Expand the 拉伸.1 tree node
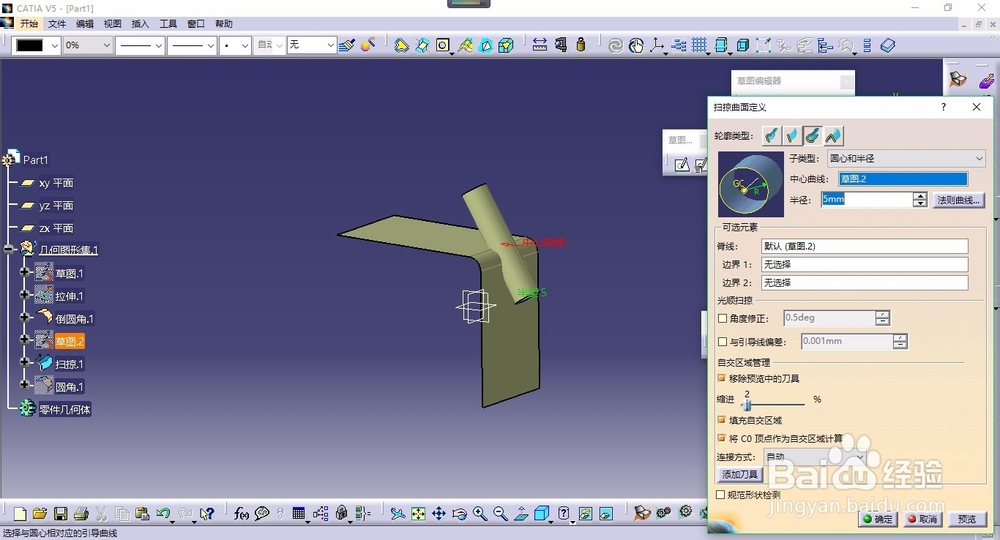Viewport: 1000px width, 540px height. [24, 295]
